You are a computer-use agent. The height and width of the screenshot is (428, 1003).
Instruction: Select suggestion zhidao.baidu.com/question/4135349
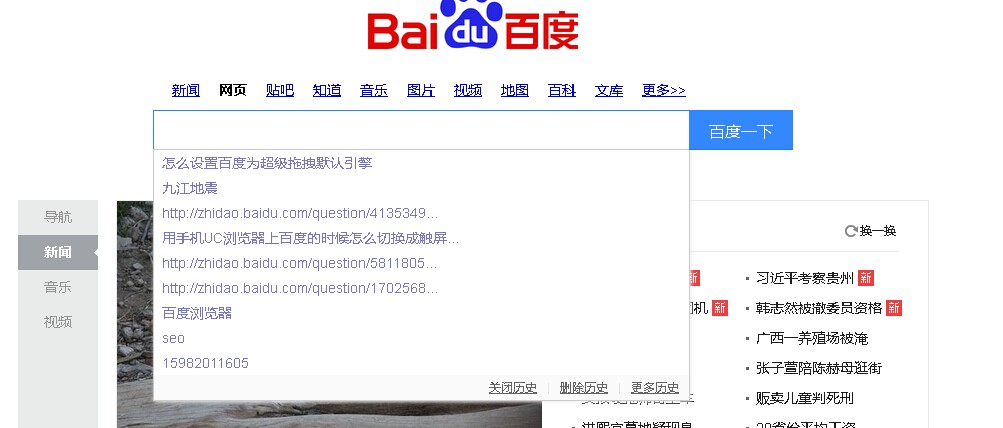(x=421, y=213)
